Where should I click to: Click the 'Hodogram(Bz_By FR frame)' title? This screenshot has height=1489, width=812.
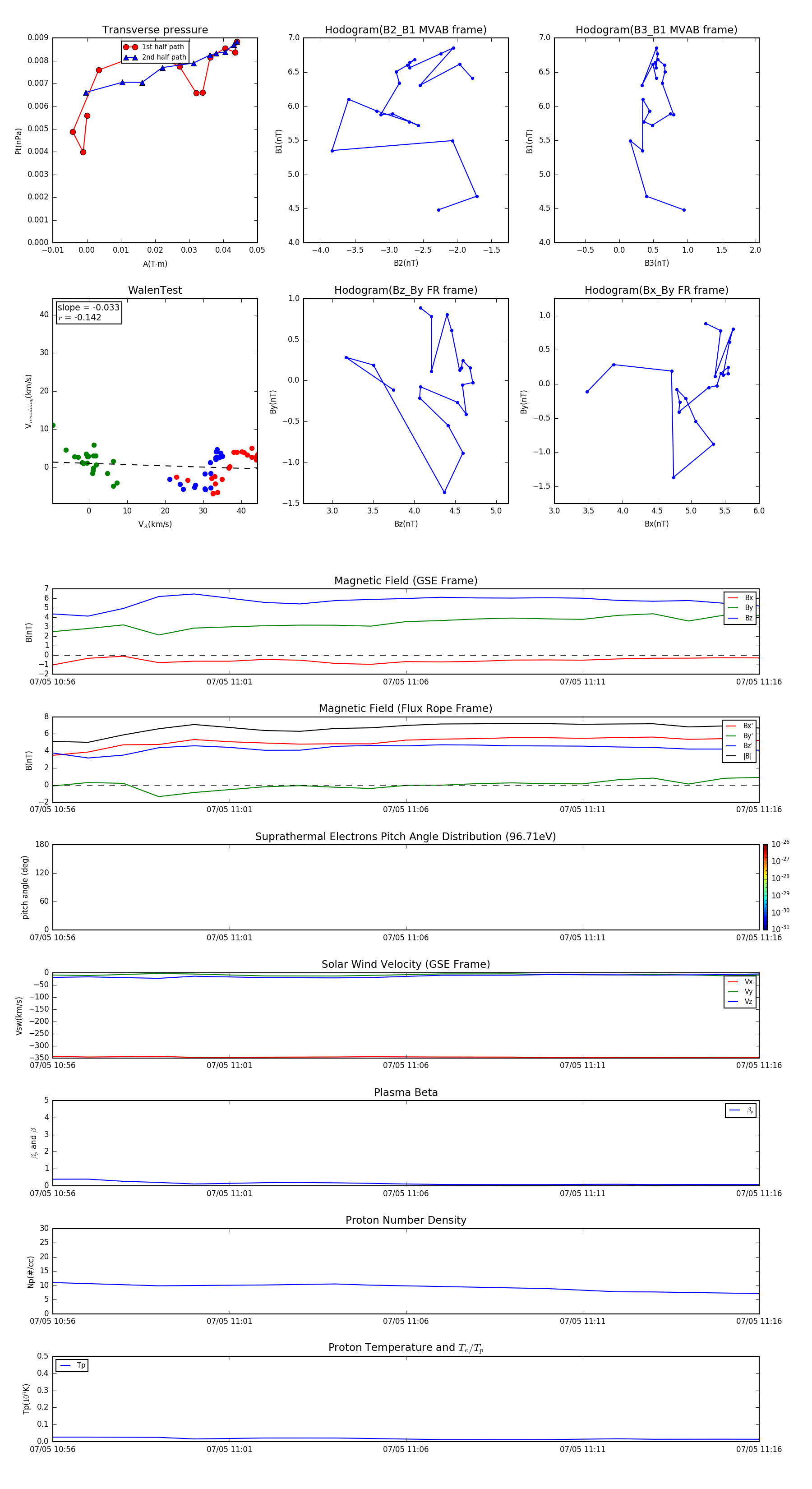coord(406,290)
